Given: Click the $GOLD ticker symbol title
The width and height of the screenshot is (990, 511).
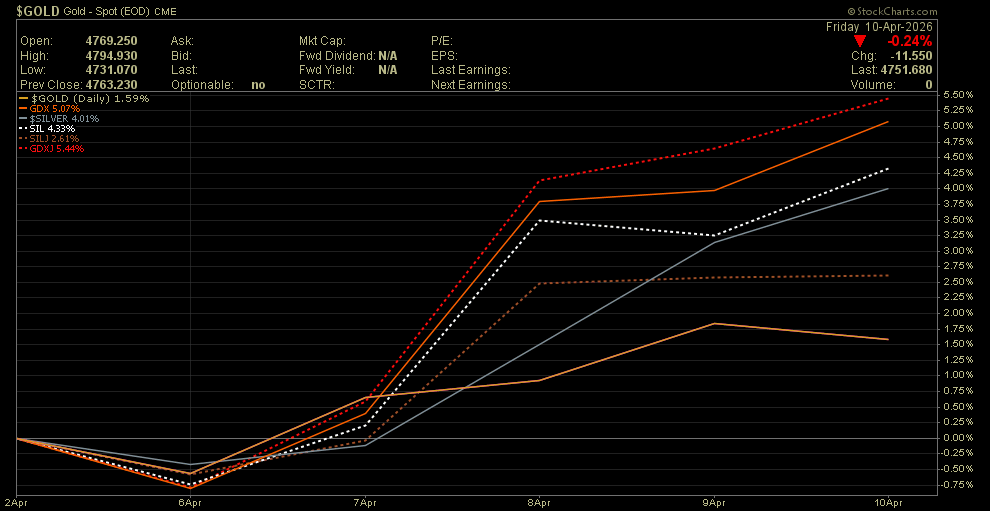Looking at the screenshot, I should (38, 9).
